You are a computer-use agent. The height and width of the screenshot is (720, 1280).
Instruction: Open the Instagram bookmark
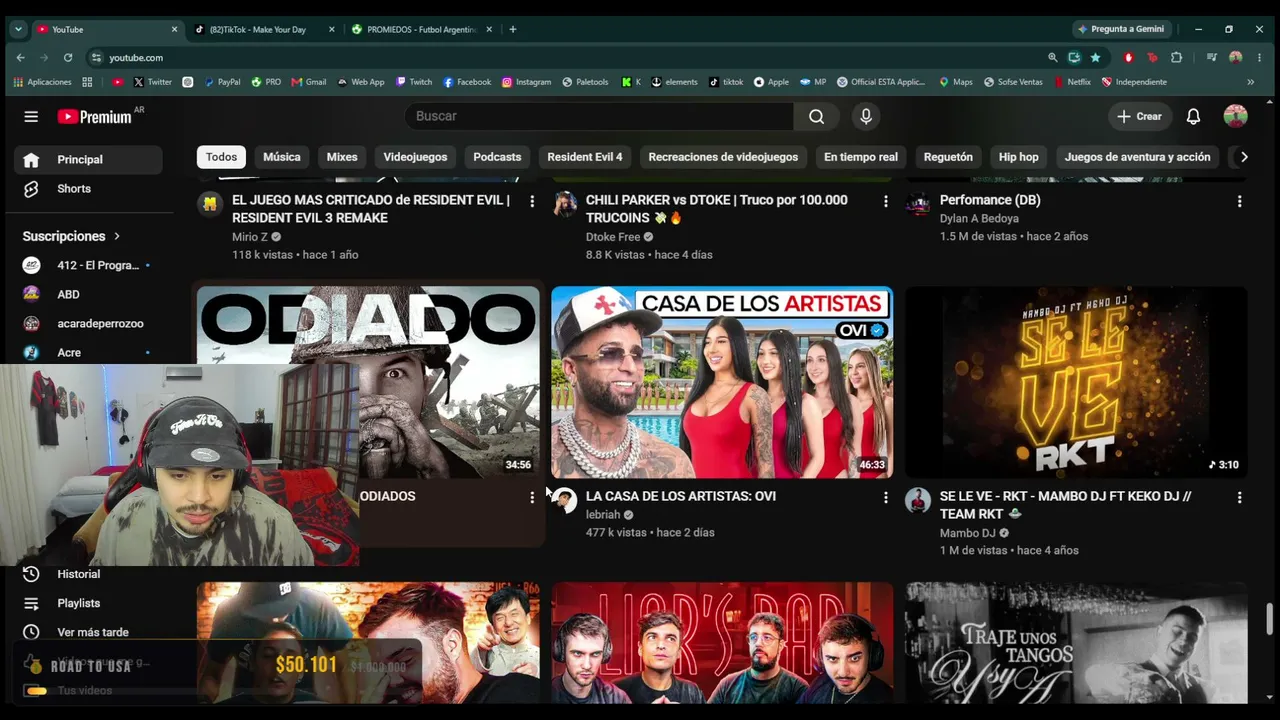tap(526, 82)
